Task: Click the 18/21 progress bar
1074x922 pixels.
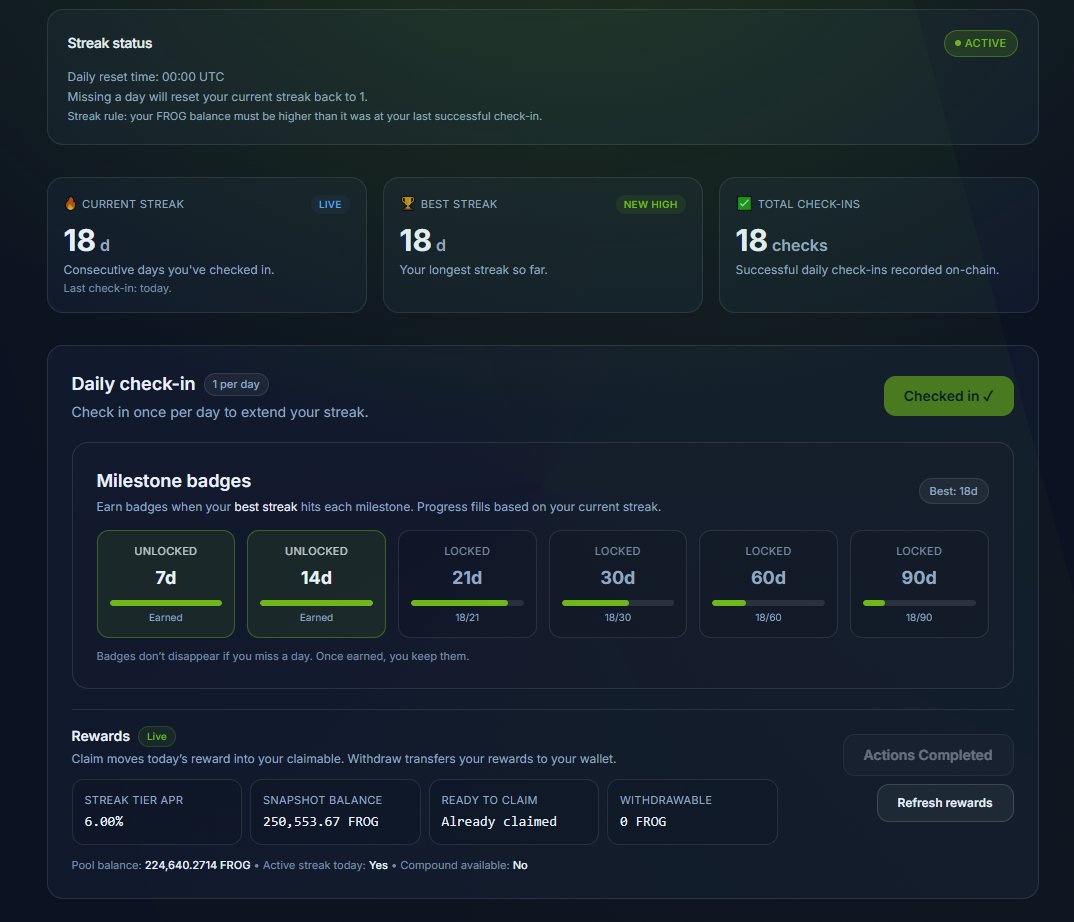Action: 467,603
